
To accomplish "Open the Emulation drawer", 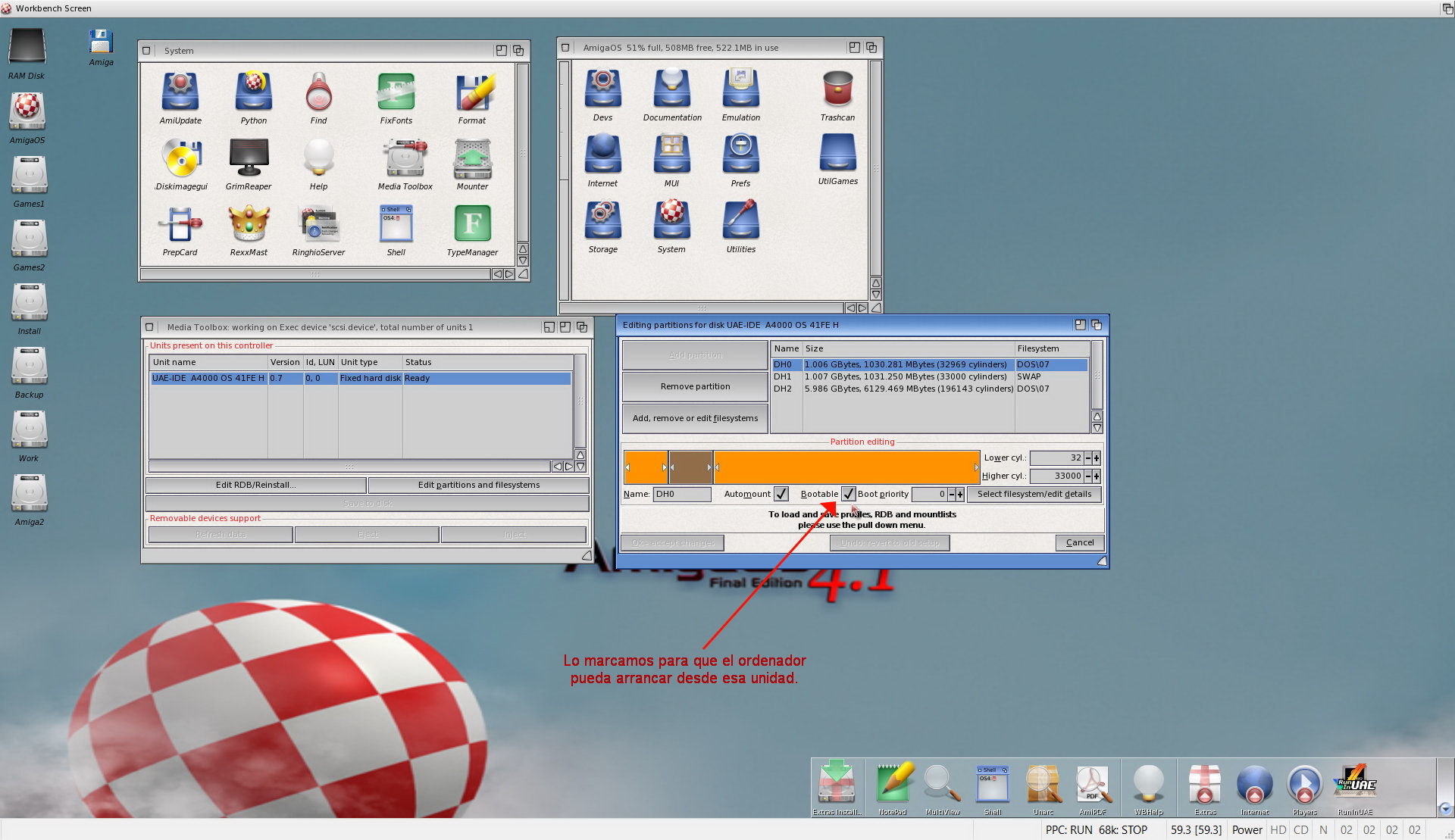I will (740, 89).
